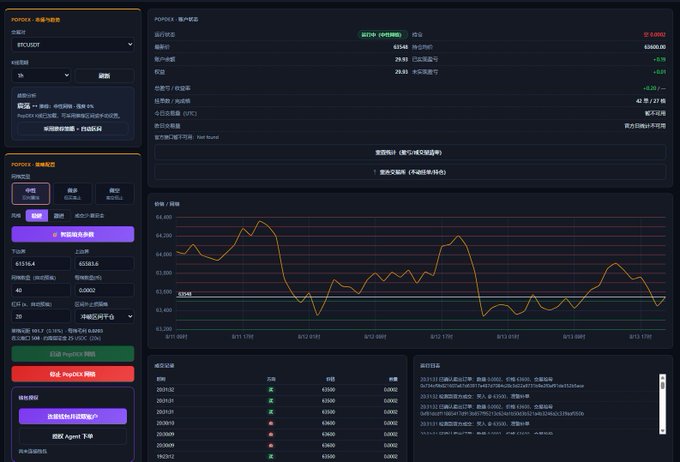Click the small icon inside the smart fill button
Viewport: 680px width, 462px height.
55,235
